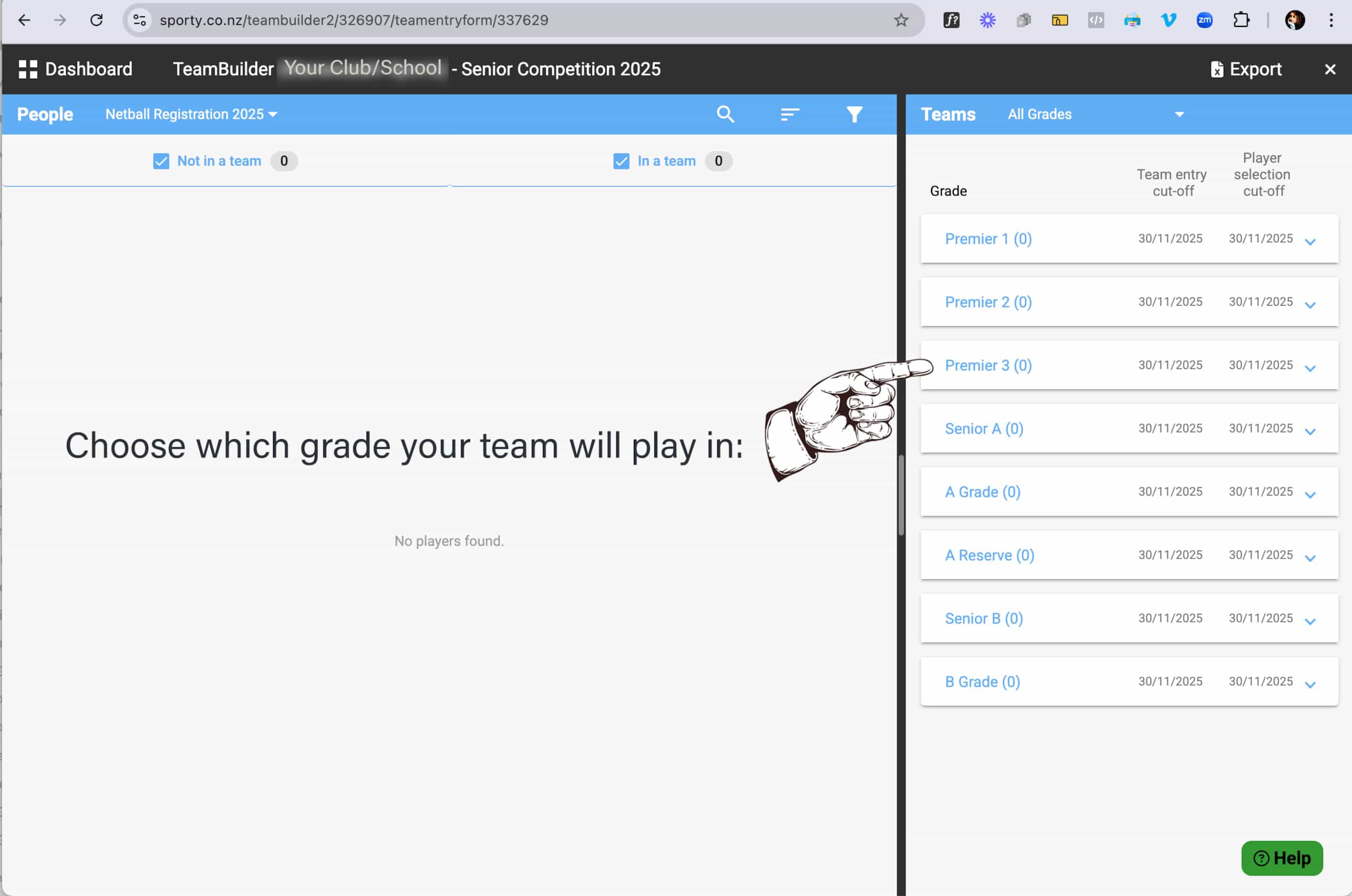Viewport: 1352px width, 896px height.
Task: Open the grey copy-pages extension icon
Action: click(x=1024, y=21)
